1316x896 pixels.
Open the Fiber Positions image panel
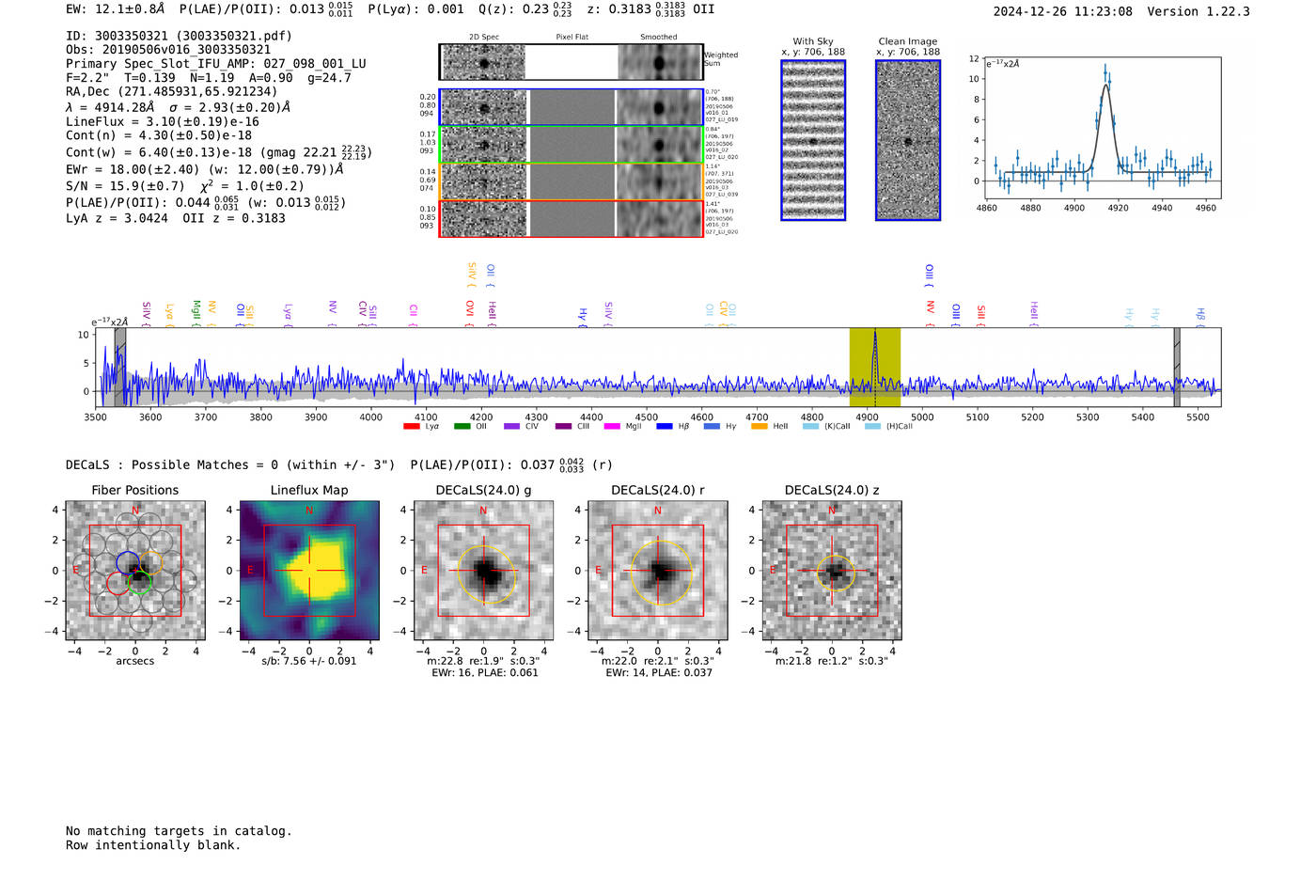click(135, 571)
